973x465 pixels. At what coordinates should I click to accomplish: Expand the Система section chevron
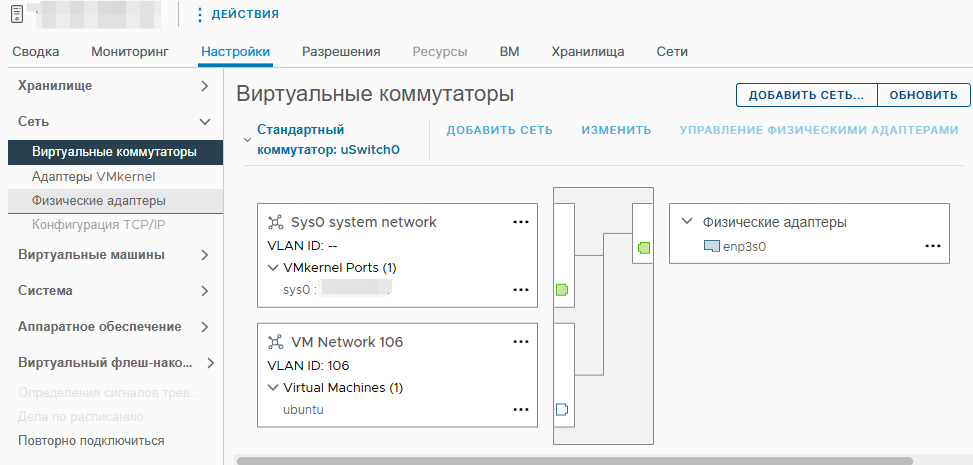(205, 291)
